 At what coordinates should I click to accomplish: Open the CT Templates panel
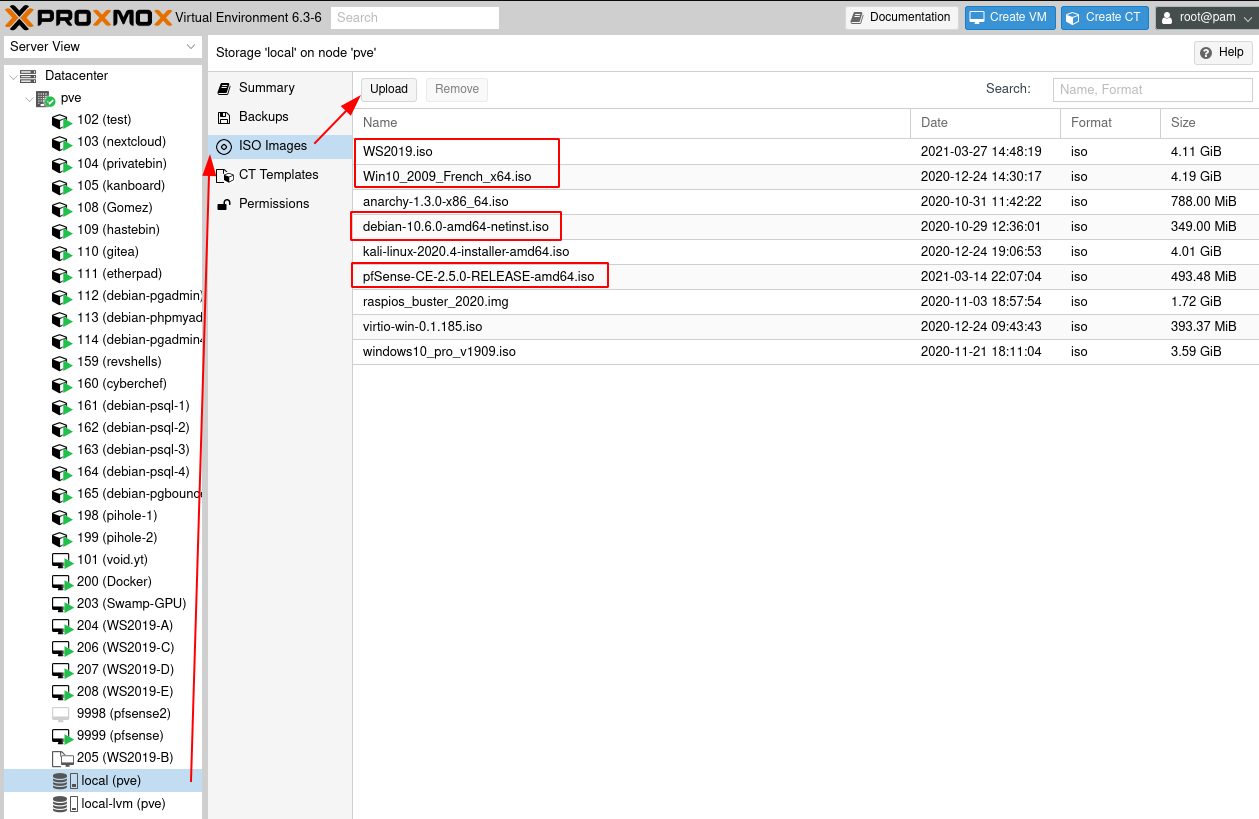pos(278,175)
